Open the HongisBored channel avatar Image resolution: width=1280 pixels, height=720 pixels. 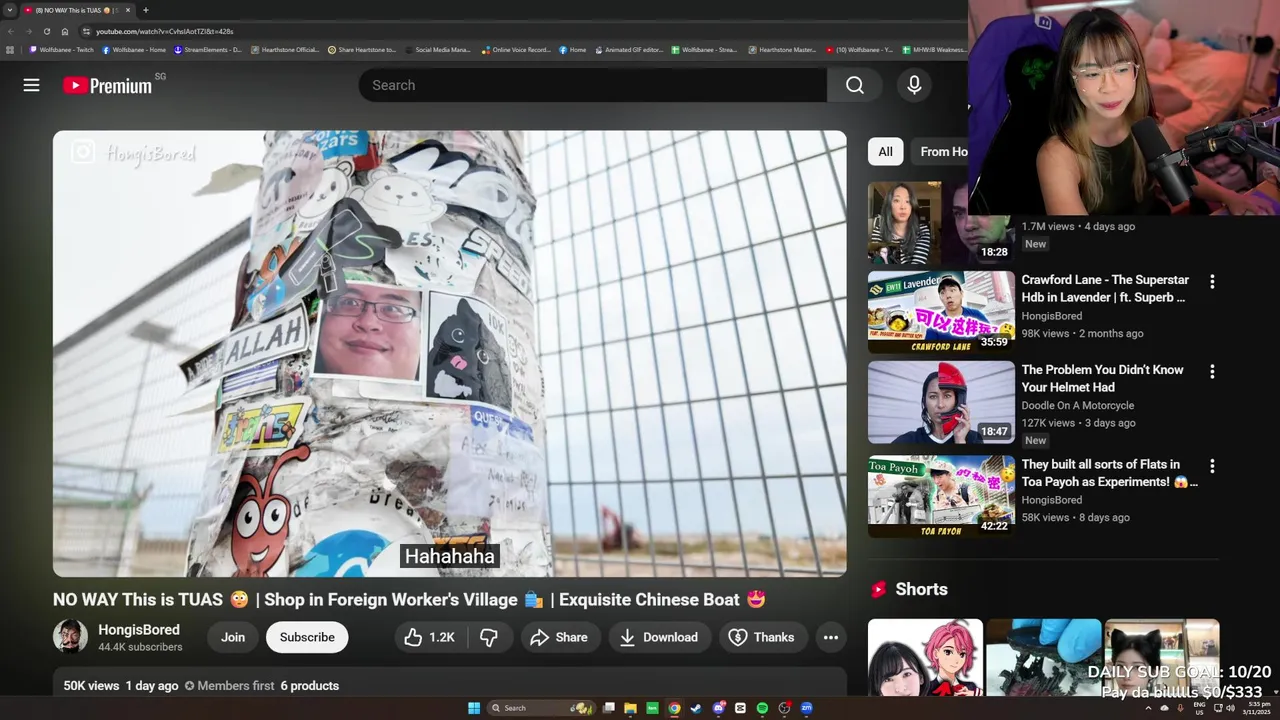(70, 637)
